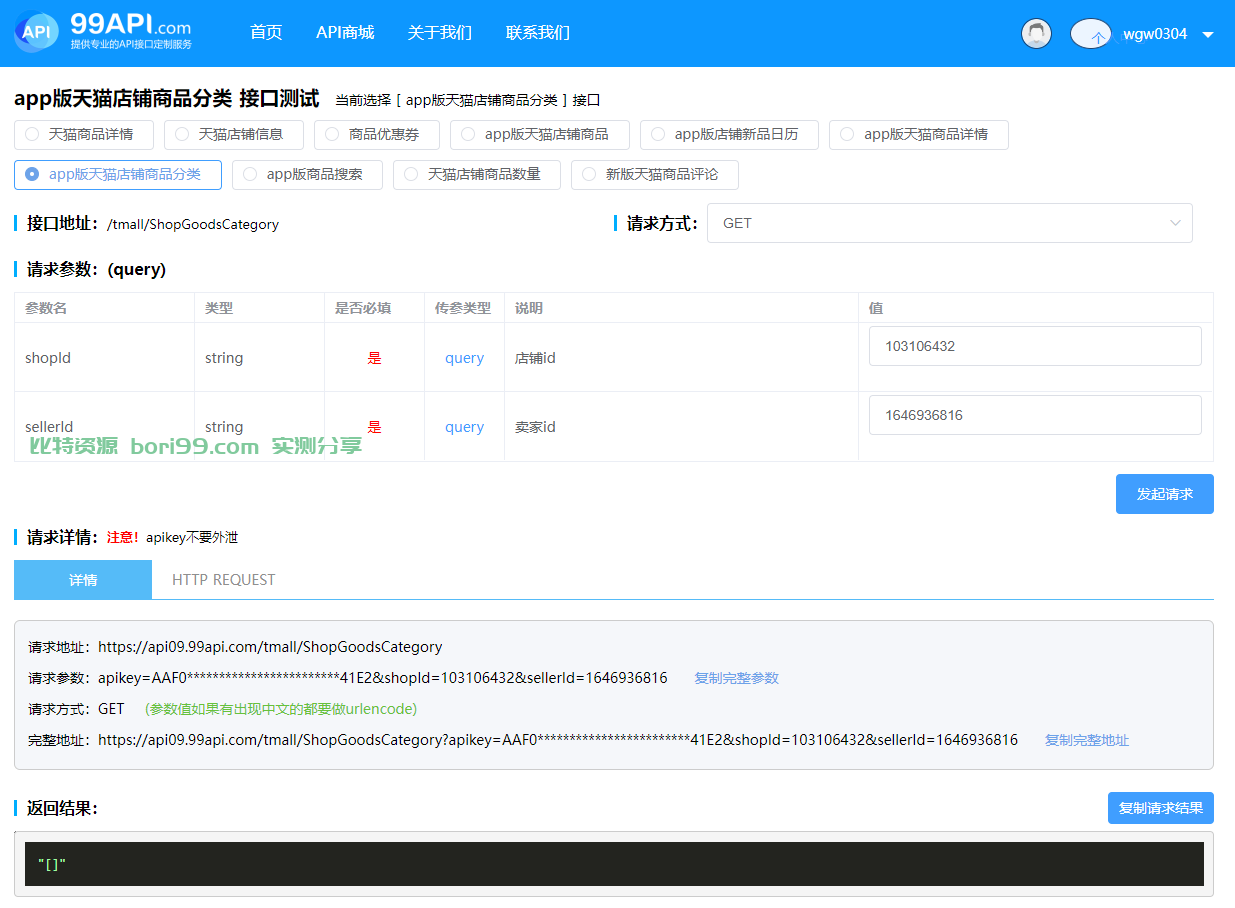Click the 传参类型 column header

(464, 308)
